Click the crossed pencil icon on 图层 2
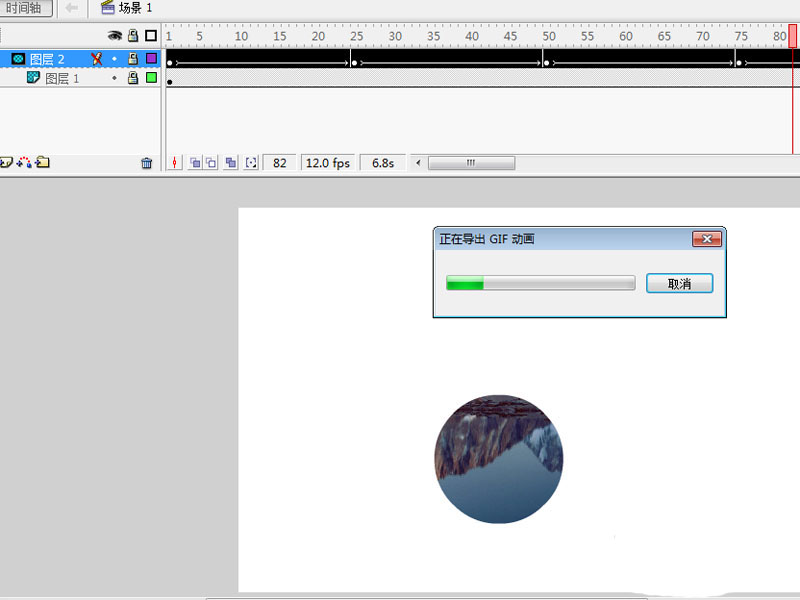The image size is (800, 600). point(96,59)
